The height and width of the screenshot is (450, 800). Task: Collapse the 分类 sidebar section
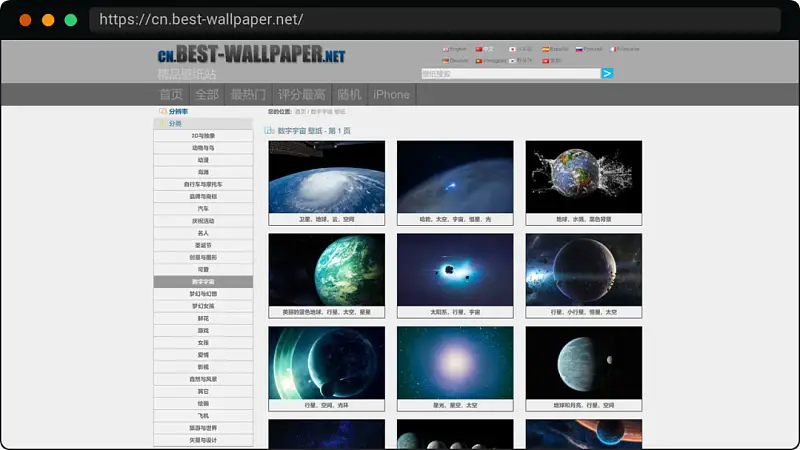click(203, 123)
